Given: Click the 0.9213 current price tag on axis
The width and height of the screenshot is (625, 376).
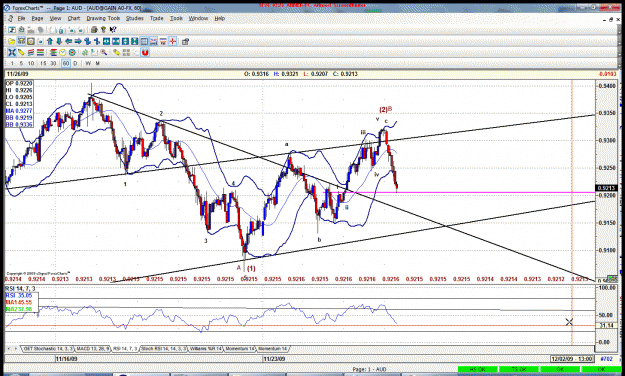Looking at the screenshot, I should click(x=606, y=188).
